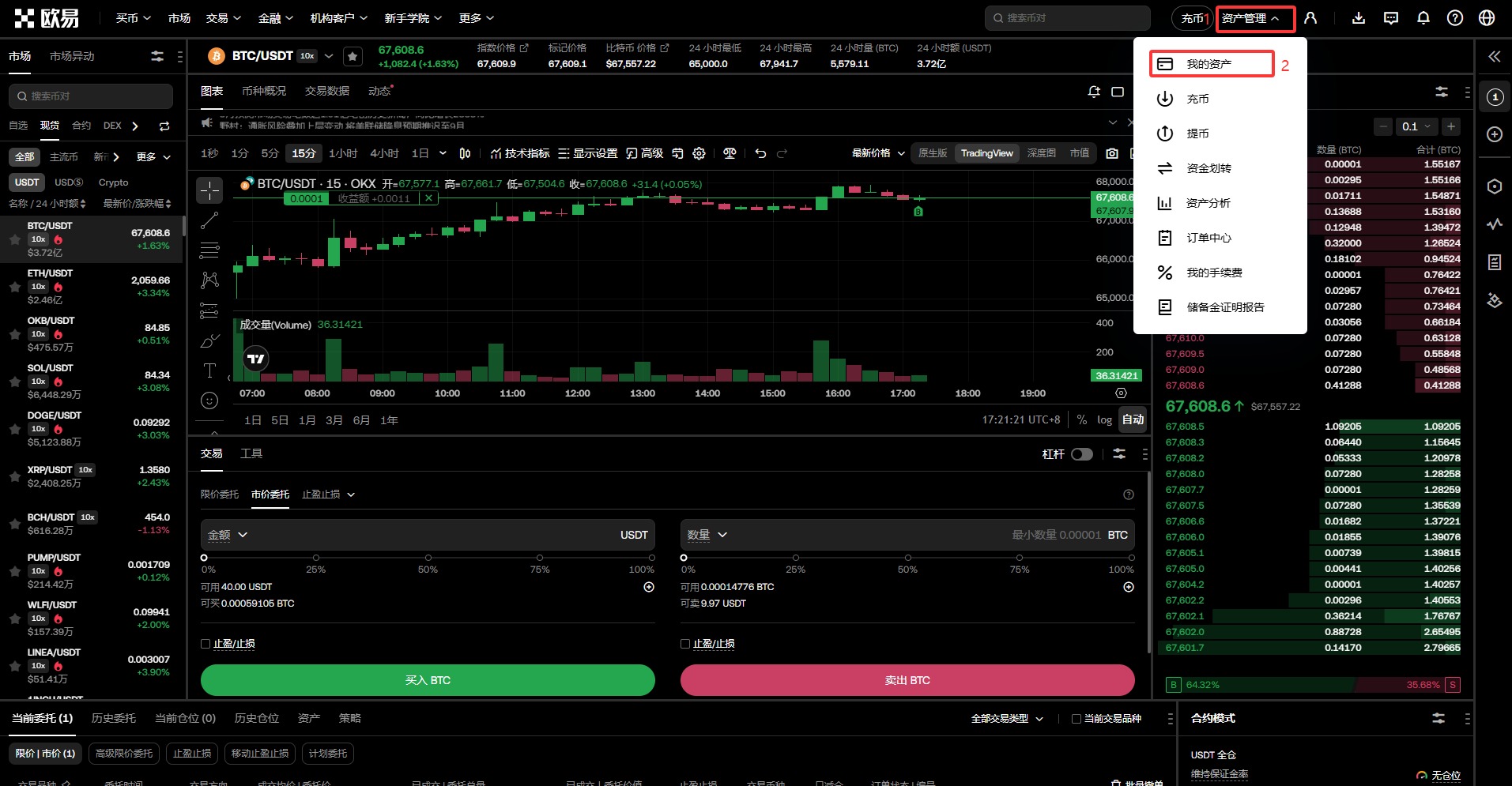
Task: Toggle percent scale on chart
Action: [1081, 419]
